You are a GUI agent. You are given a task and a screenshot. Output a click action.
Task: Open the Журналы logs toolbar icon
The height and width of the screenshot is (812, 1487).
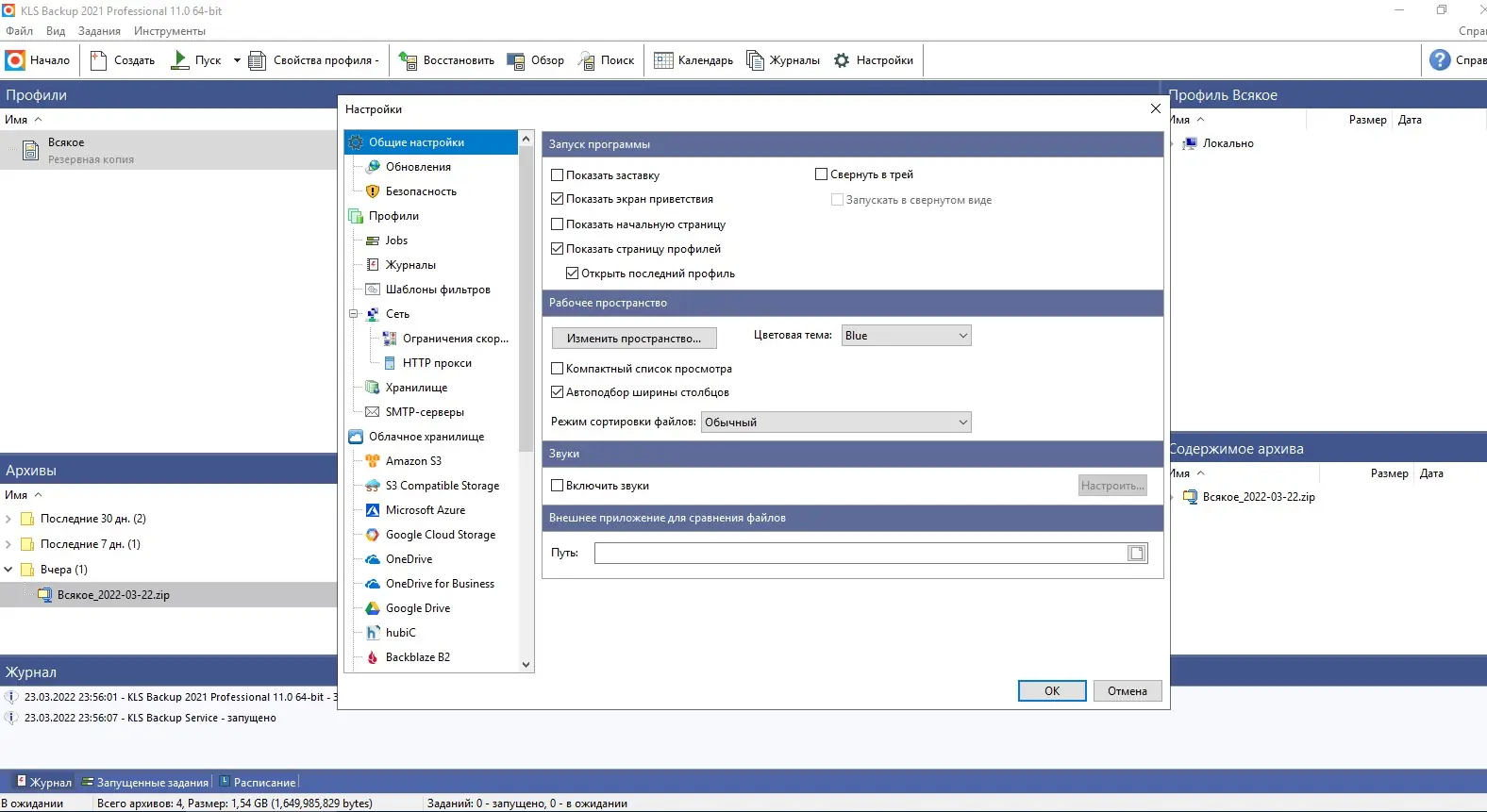(755, 60)
